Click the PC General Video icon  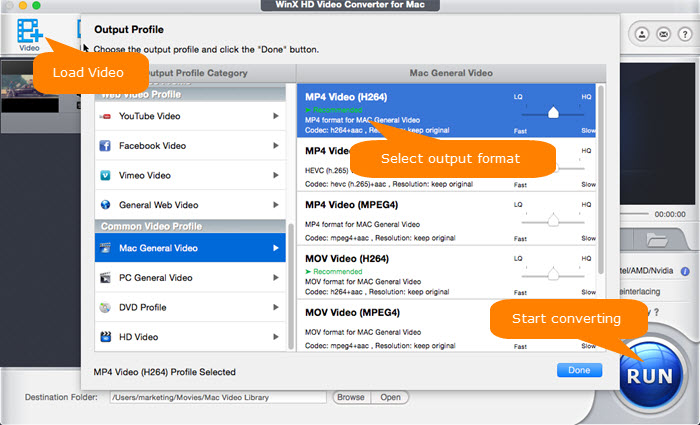pos(105,278)
